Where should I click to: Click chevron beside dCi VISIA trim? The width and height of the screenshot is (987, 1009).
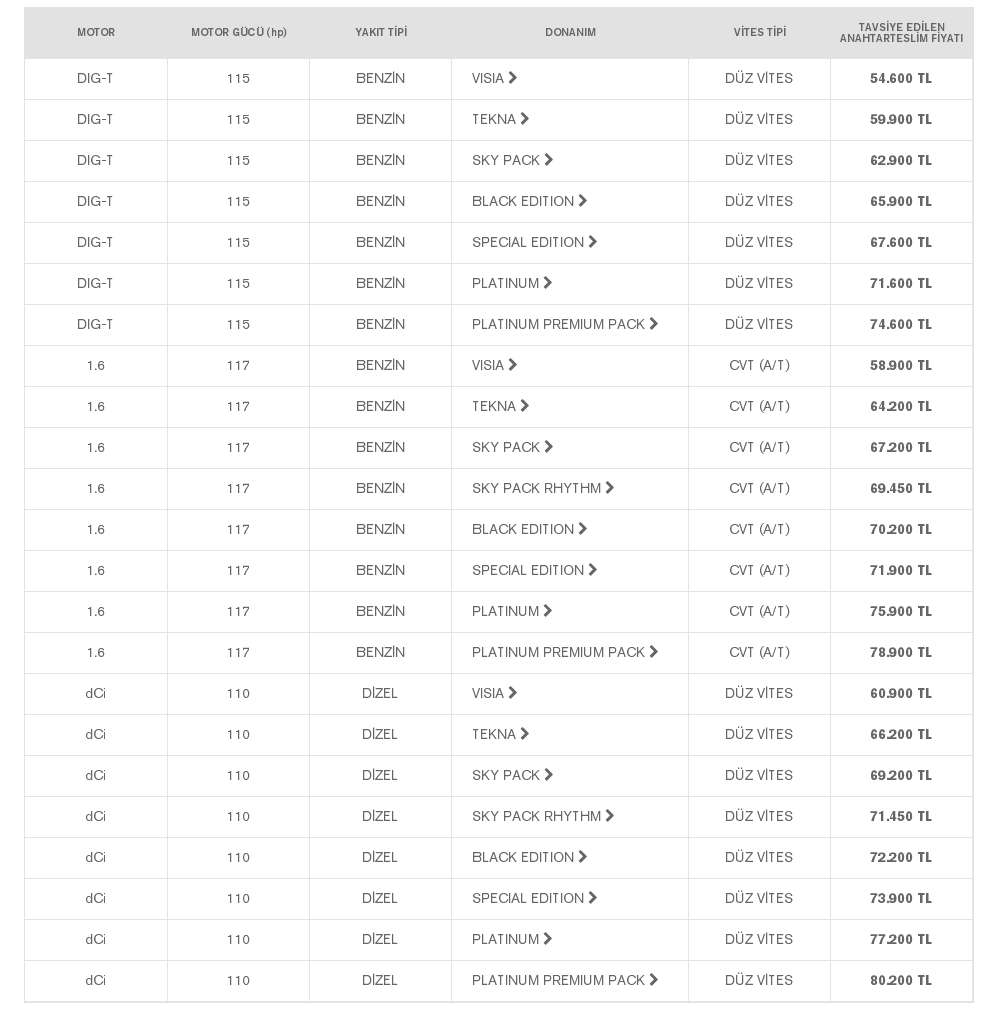513,693
